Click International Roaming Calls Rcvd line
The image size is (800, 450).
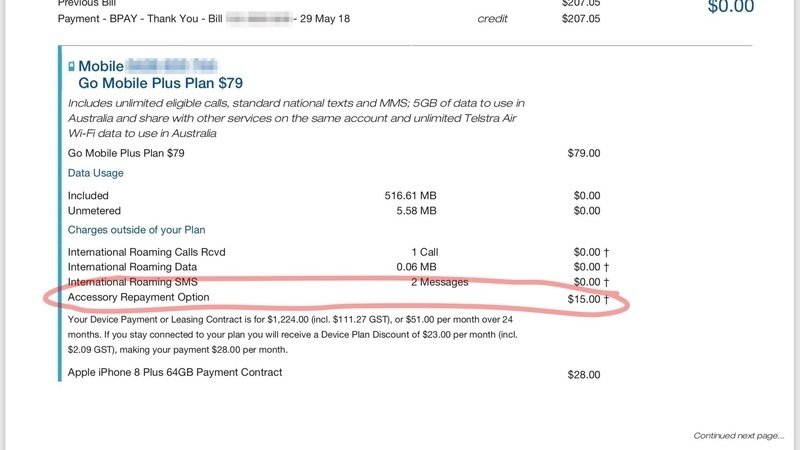[160, 252]
